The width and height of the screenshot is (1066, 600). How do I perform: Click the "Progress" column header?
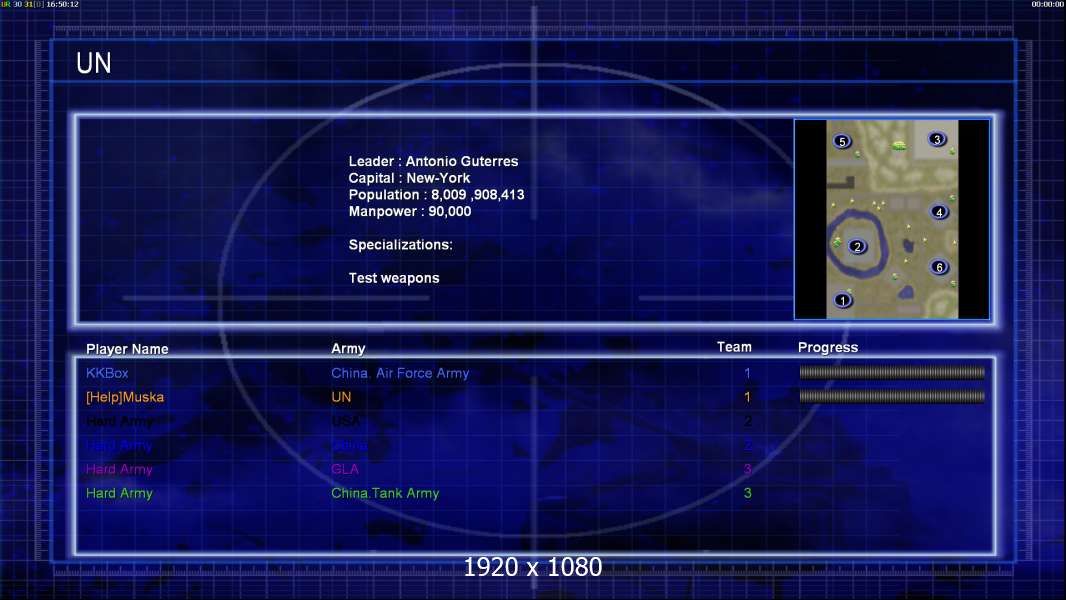[x=828, y=348]
